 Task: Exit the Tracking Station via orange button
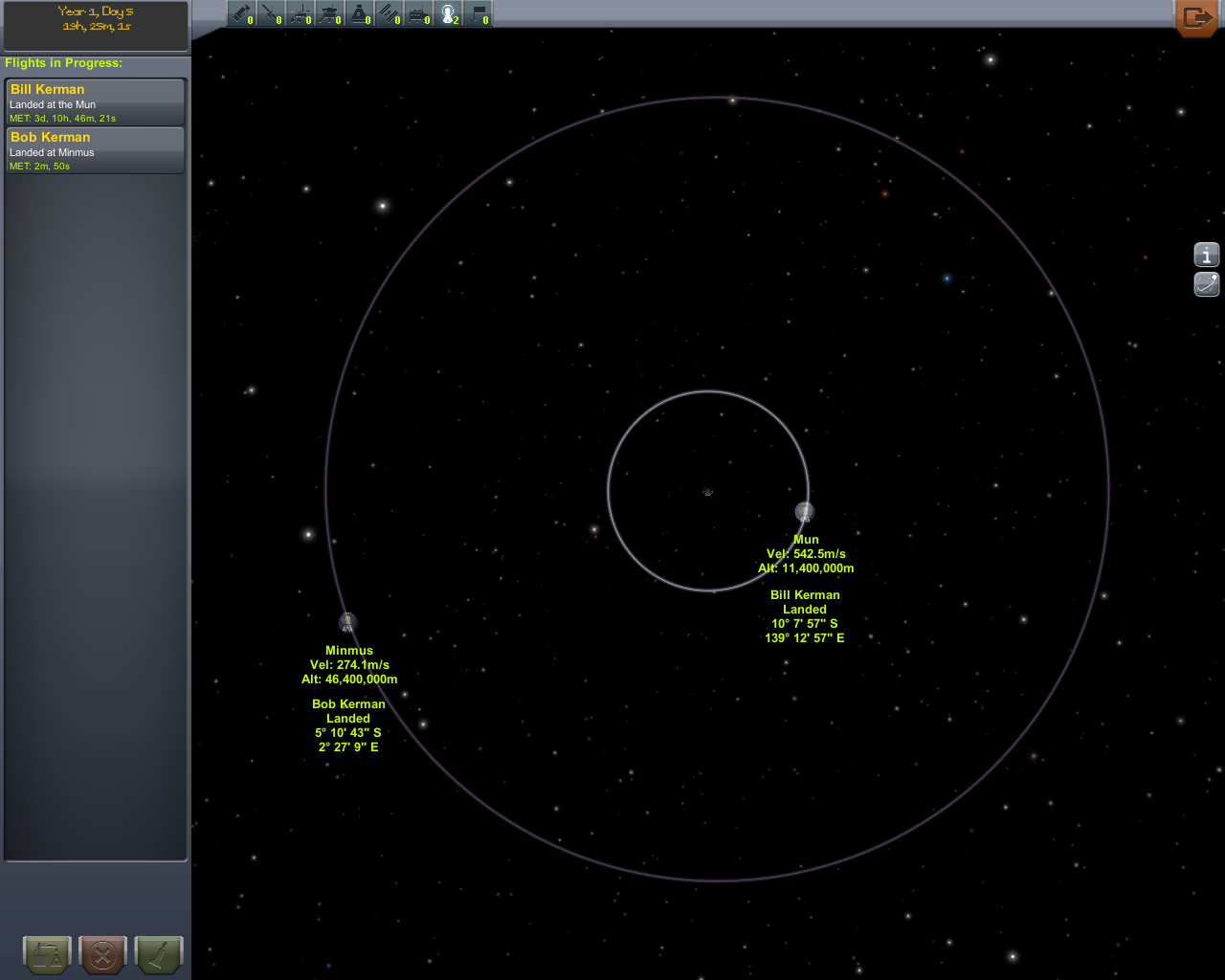(x=1196, y=18)
